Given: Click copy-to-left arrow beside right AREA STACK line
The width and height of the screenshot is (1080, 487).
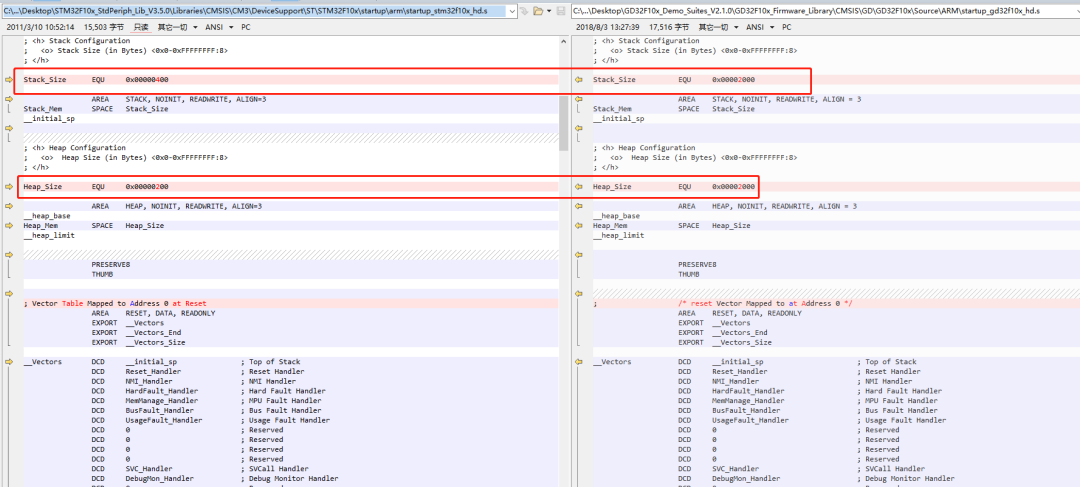Looking at the screenshot, I should [x=579, y=99].
